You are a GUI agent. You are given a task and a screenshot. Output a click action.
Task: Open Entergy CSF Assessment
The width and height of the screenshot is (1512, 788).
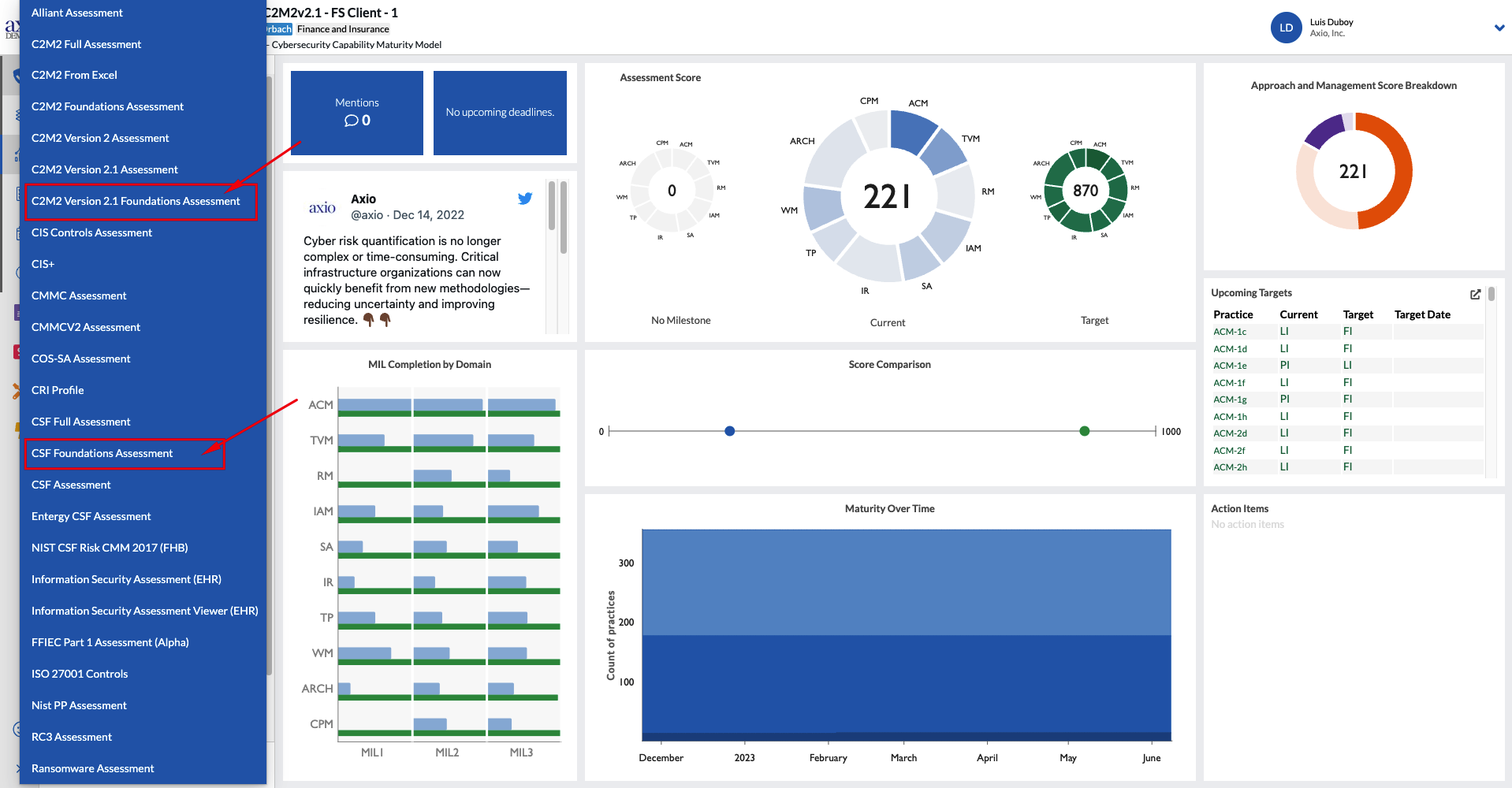[91, 516]
